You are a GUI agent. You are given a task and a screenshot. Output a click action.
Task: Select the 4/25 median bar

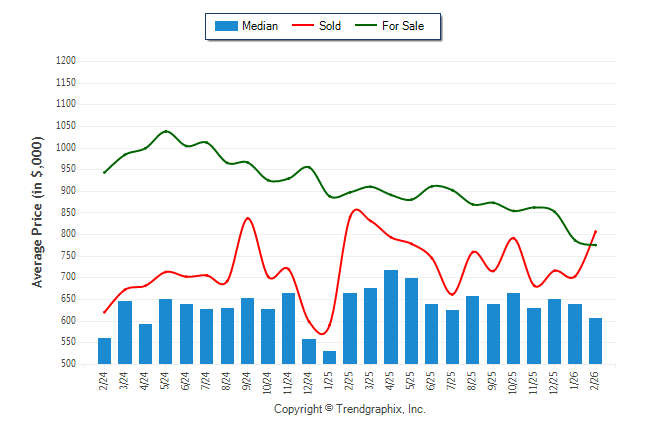391,317
